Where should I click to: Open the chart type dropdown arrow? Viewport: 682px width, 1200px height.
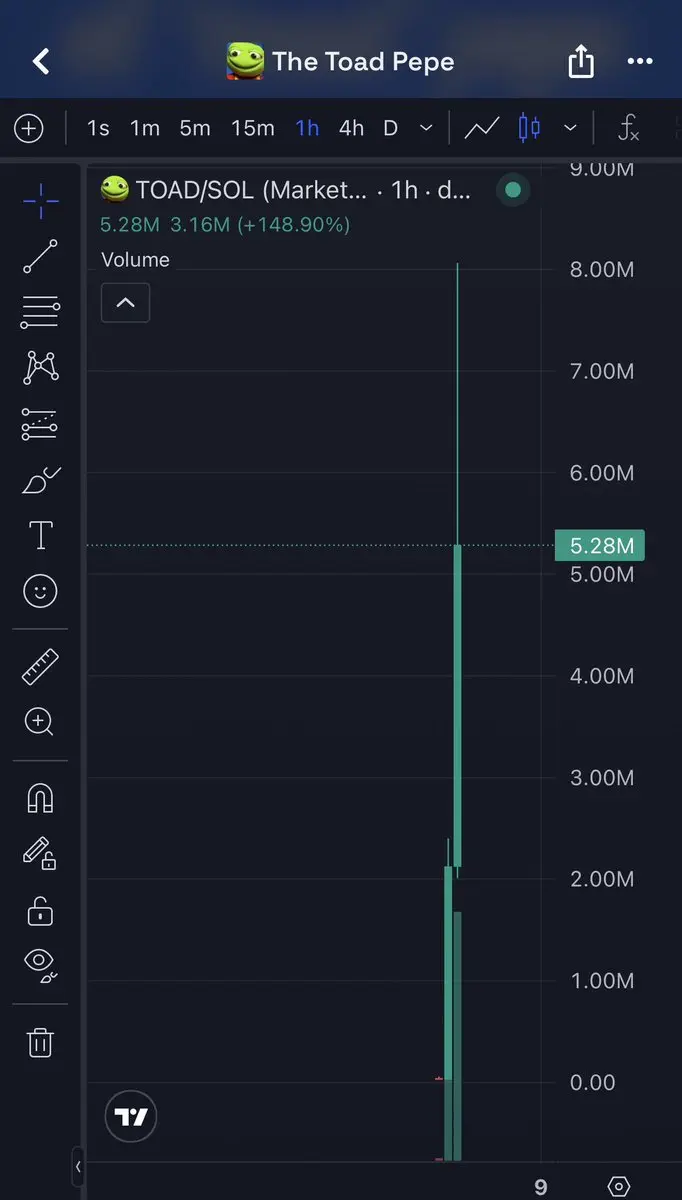570,128
